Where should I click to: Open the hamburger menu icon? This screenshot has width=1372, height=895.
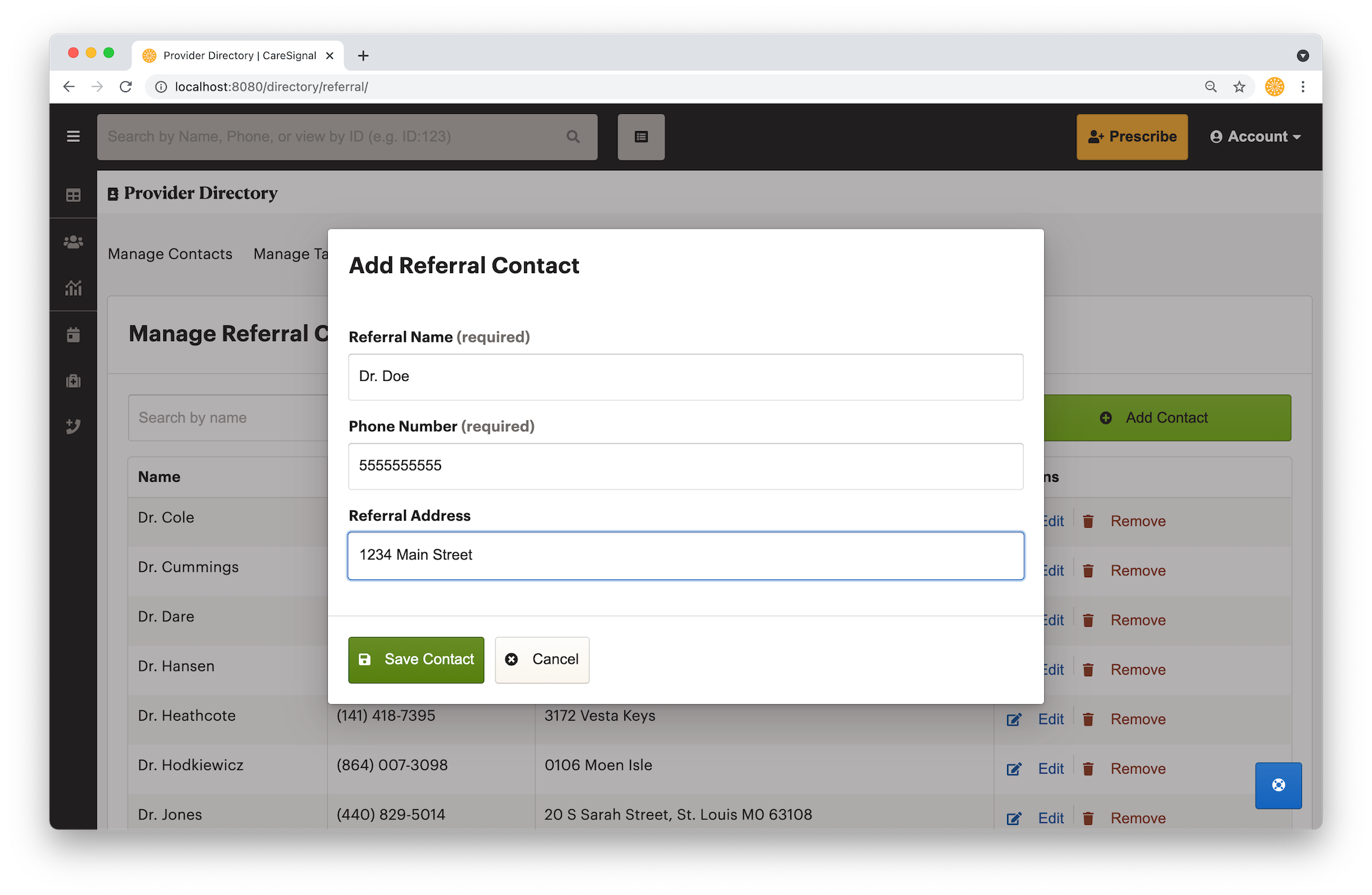pos(73,137)
